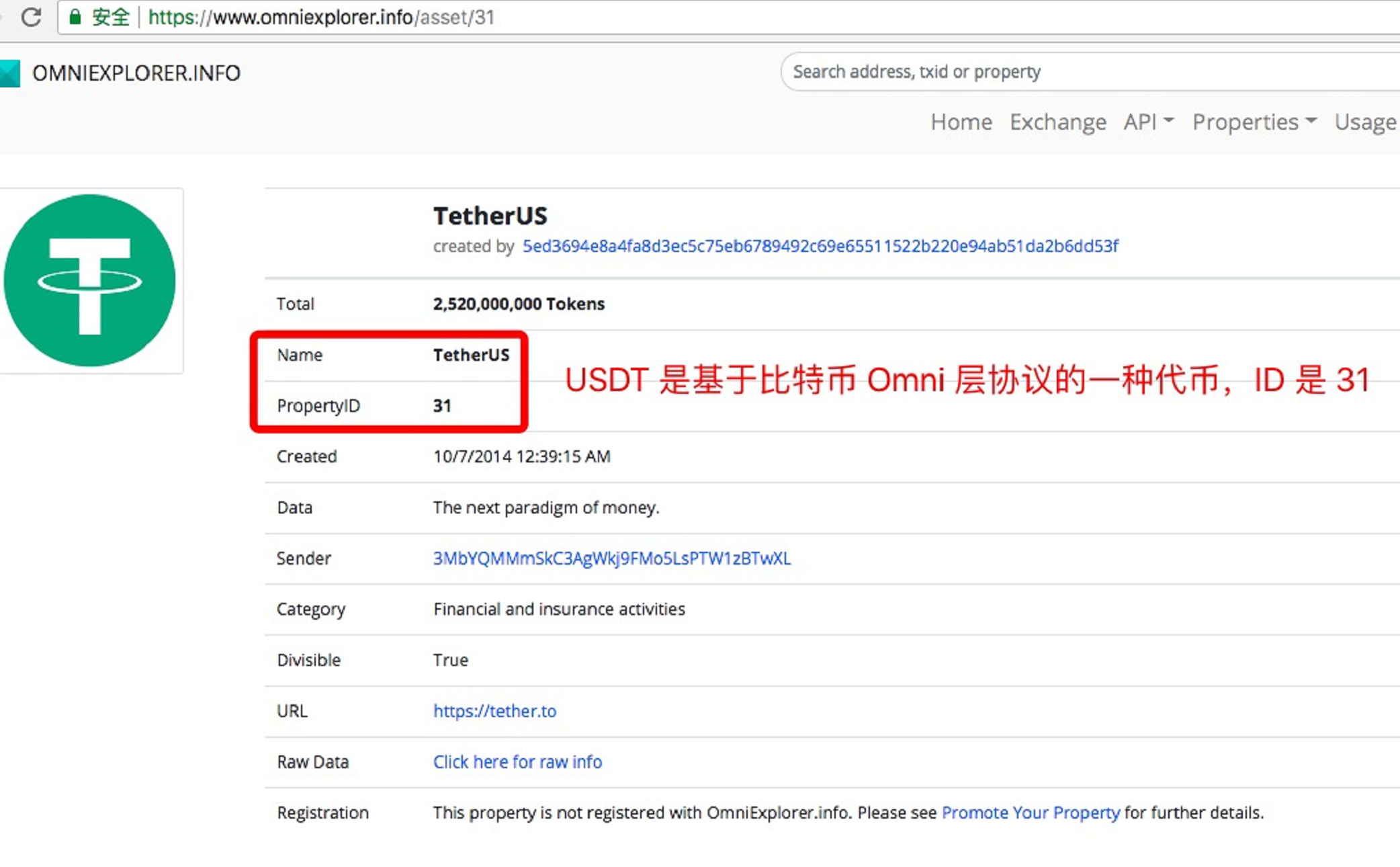The width and height of the screenshot is (1400, 867).
Task: Expand the Properties dropdown
Action: point(1252,120)
